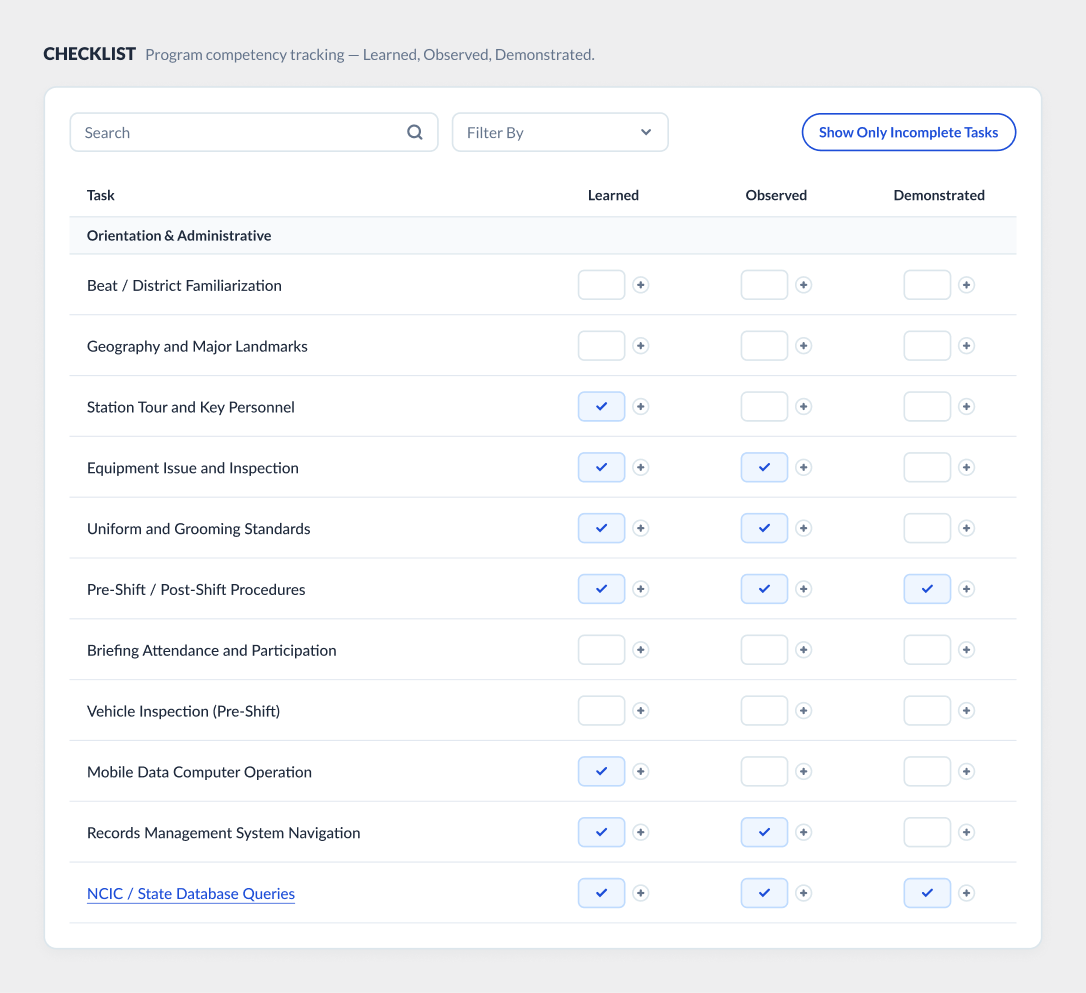
Task: Click the Equipment Issue and Inspection task name
Action: click(x=193, y=468)
